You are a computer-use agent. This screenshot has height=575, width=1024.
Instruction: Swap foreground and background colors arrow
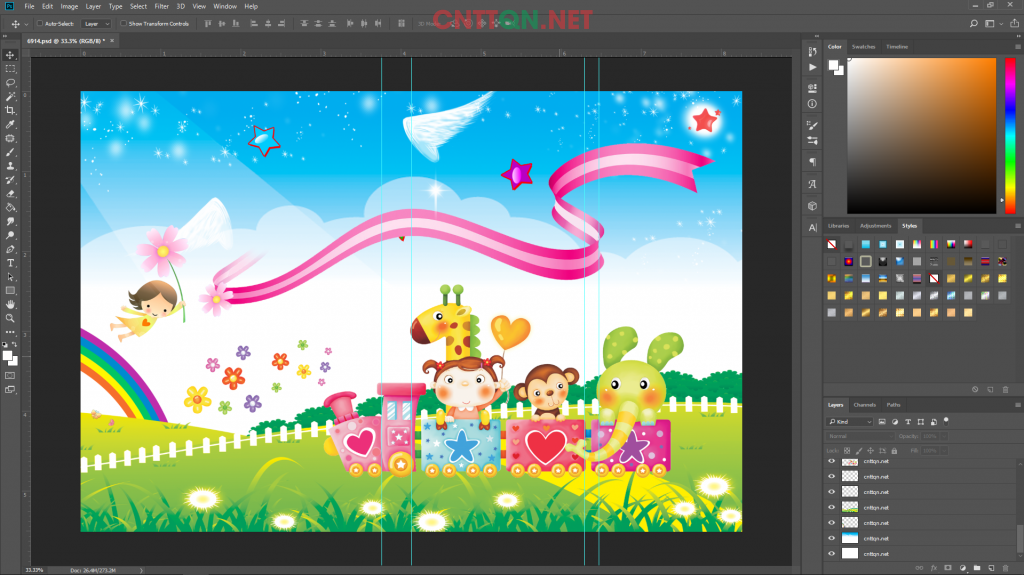tap(14, 344)
